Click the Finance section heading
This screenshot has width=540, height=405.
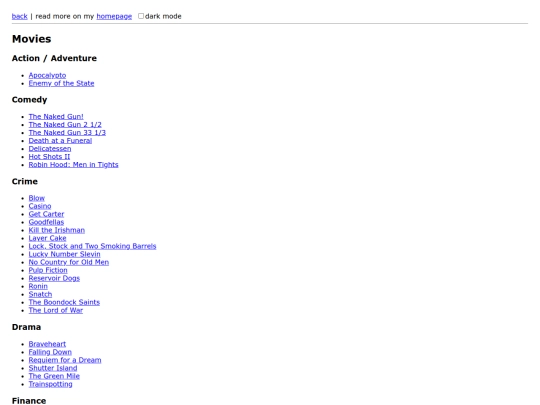29,401
